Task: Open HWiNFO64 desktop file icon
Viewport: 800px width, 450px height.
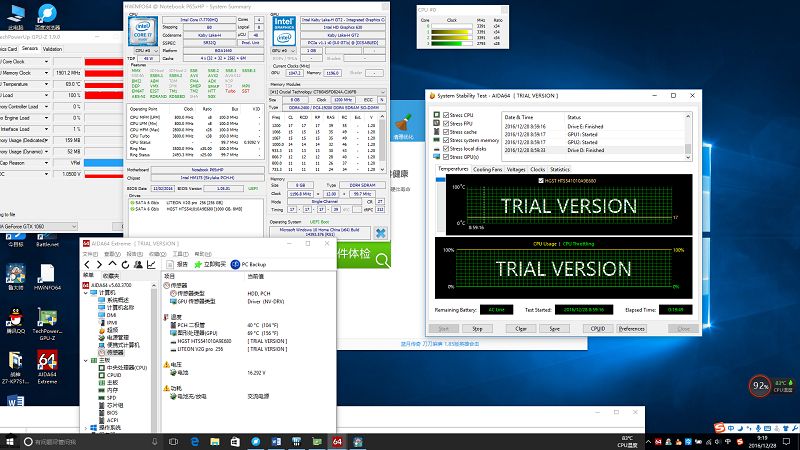Action: coord(47,277)
